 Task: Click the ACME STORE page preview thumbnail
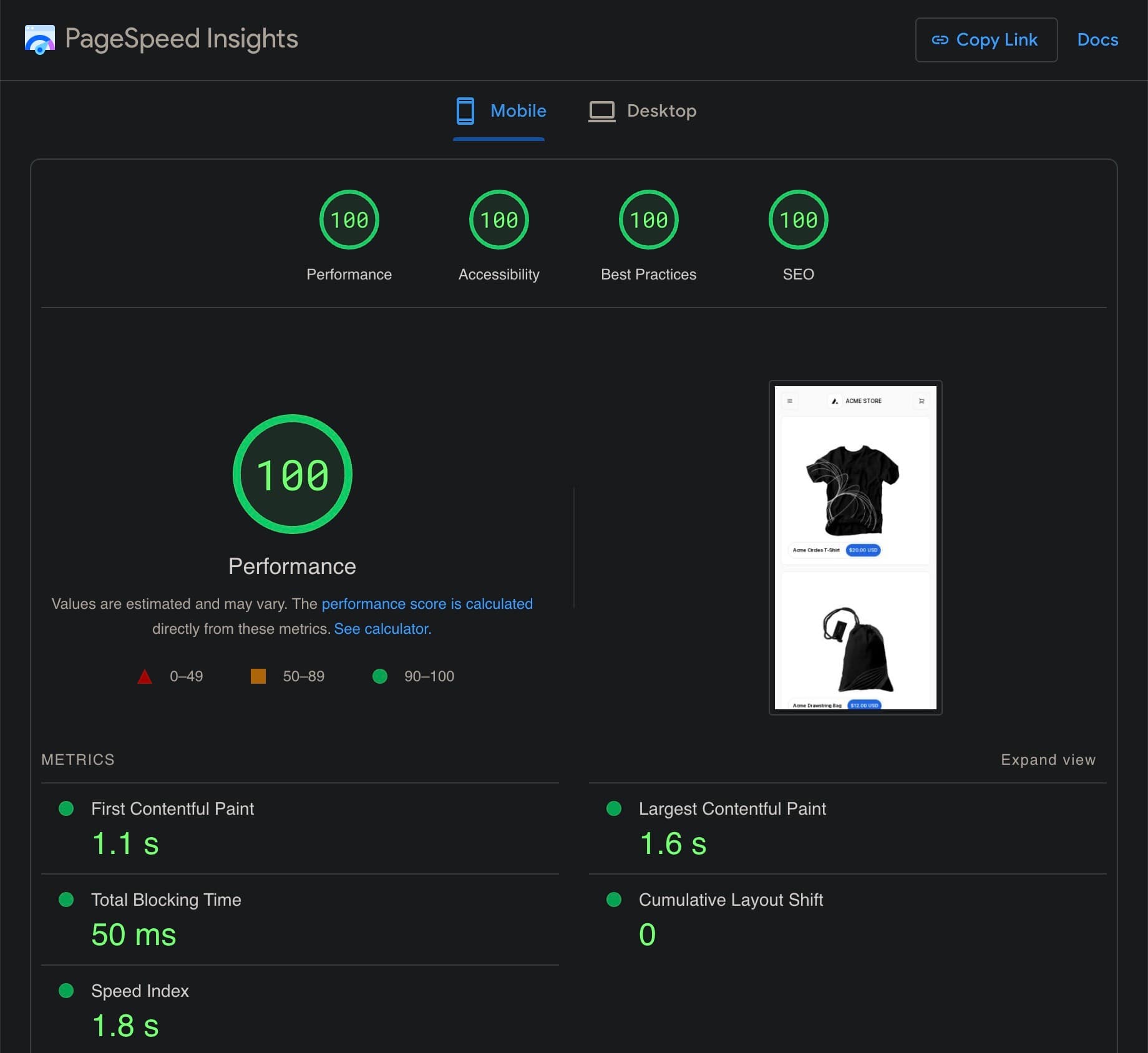coord(855,548)
